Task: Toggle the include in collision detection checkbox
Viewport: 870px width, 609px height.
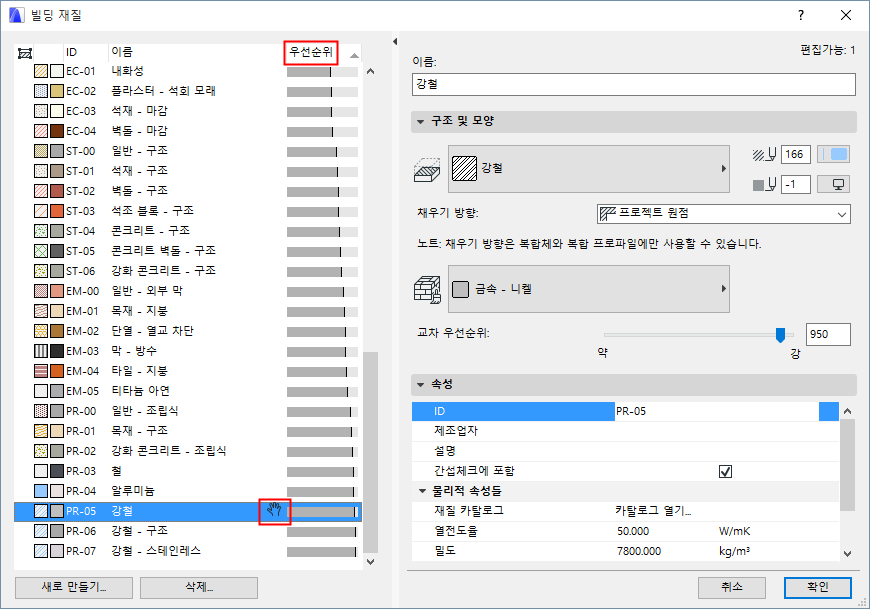Action: [x=725, y=471]
